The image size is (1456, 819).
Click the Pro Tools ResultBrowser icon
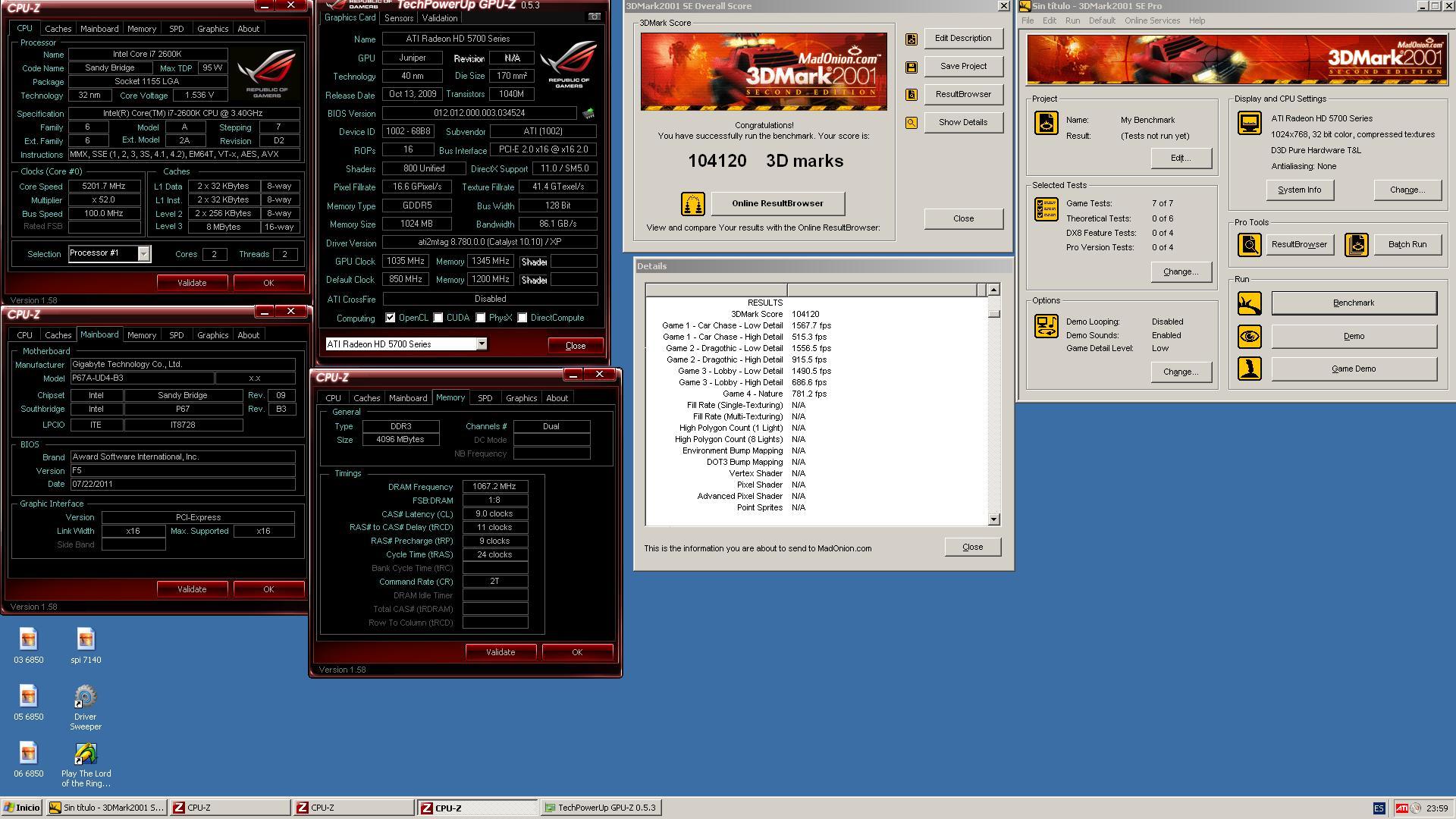pos(1250,244)
